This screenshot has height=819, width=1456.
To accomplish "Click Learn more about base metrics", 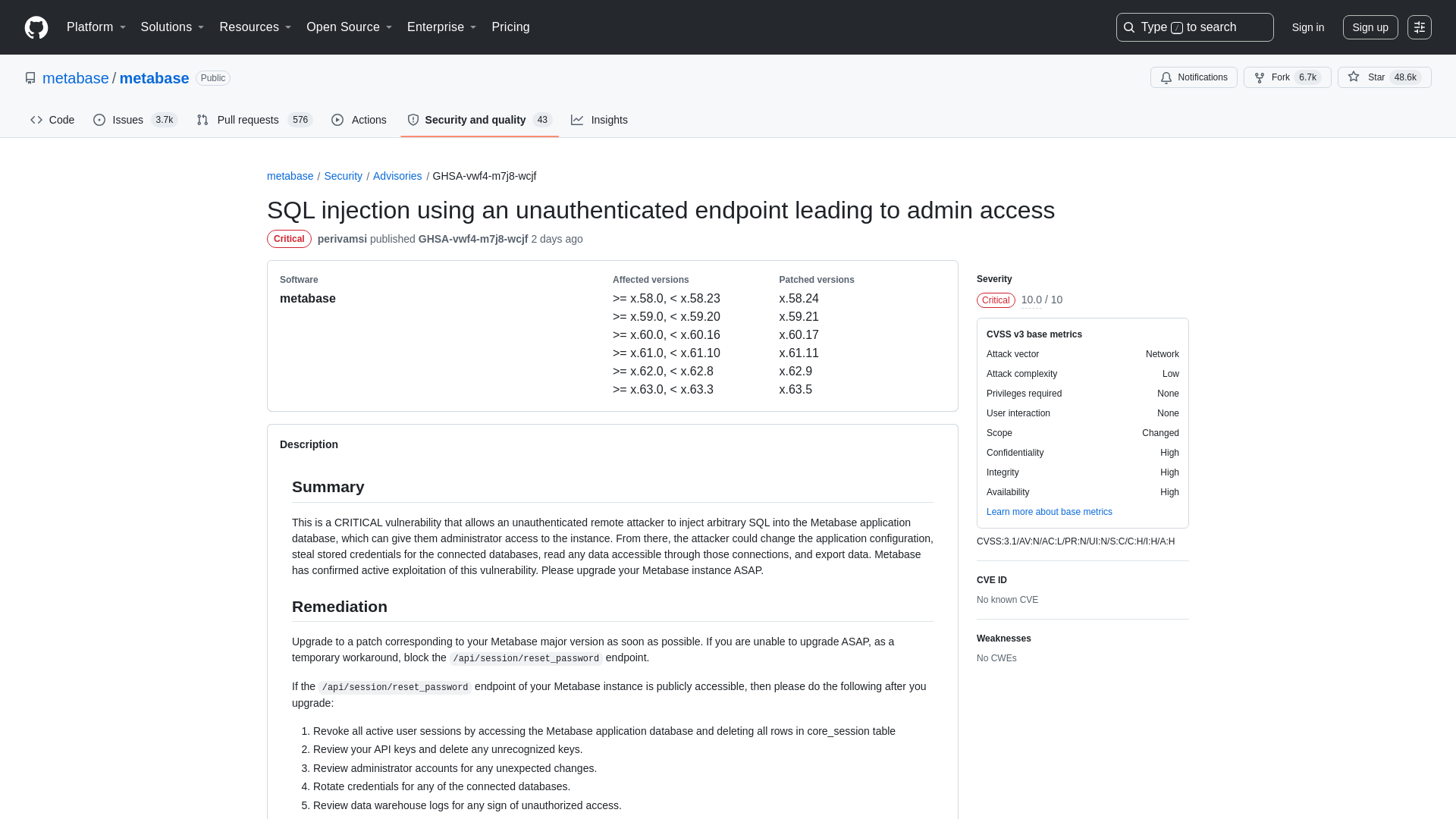I will click(1050, 512).
